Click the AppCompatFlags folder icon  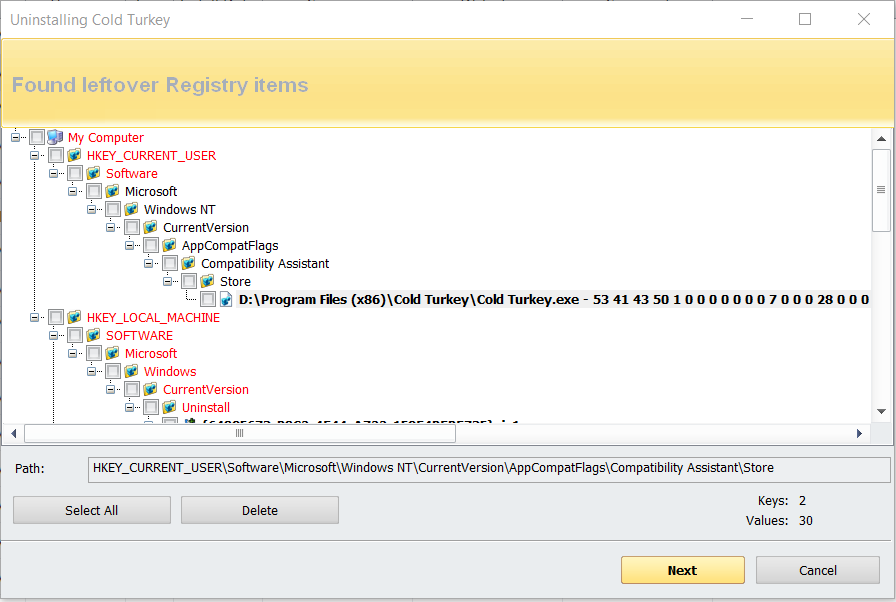click(x=169, y=245)
